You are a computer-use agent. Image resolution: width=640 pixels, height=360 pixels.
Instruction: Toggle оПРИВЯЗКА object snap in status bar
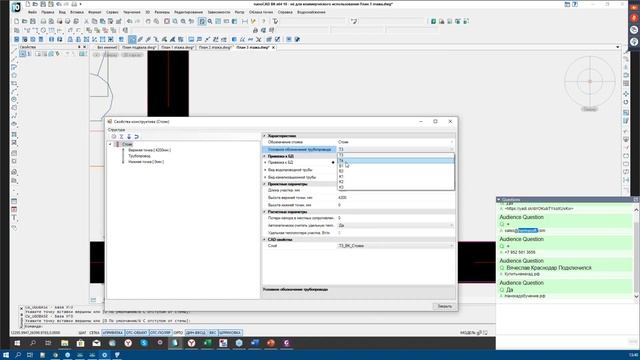click(x=113, y=333)
